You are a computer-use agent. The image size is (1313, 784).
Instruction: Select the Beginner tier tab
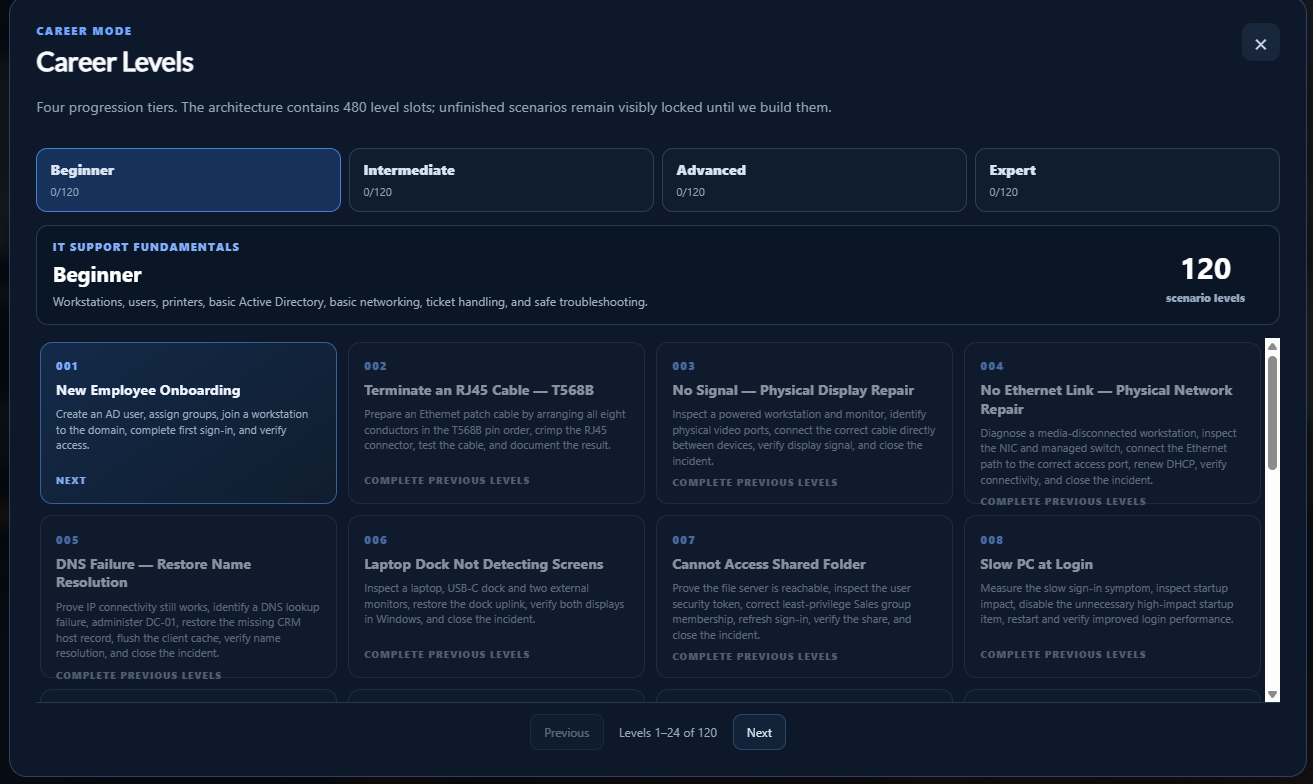(x=188, y=180)
